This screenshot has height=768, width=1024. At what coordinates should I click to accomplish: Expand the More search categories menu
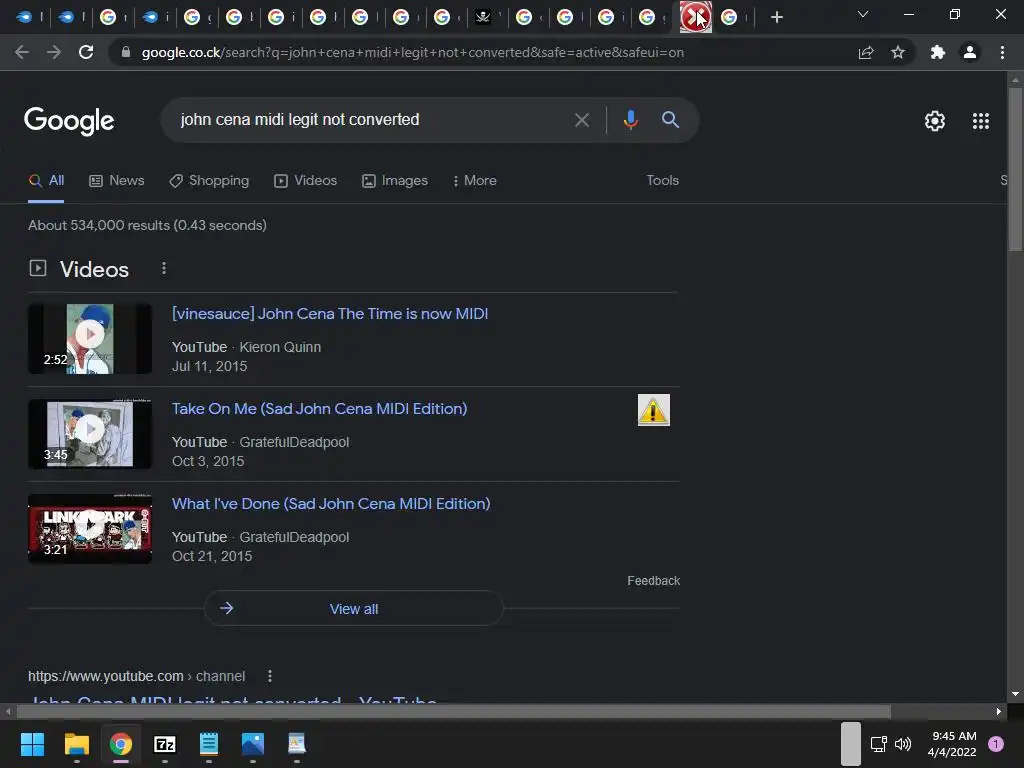point(475,181)
